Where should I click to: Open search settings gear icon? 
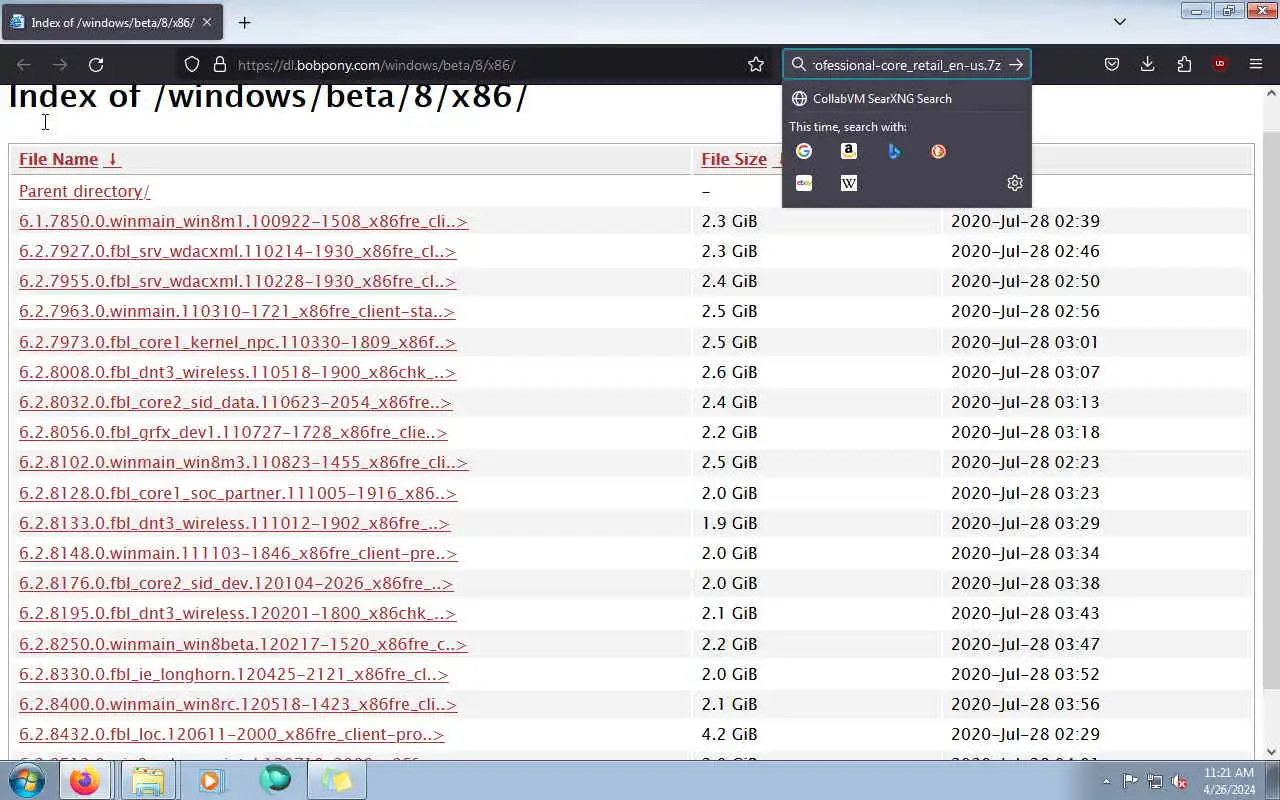point(1015,183)
